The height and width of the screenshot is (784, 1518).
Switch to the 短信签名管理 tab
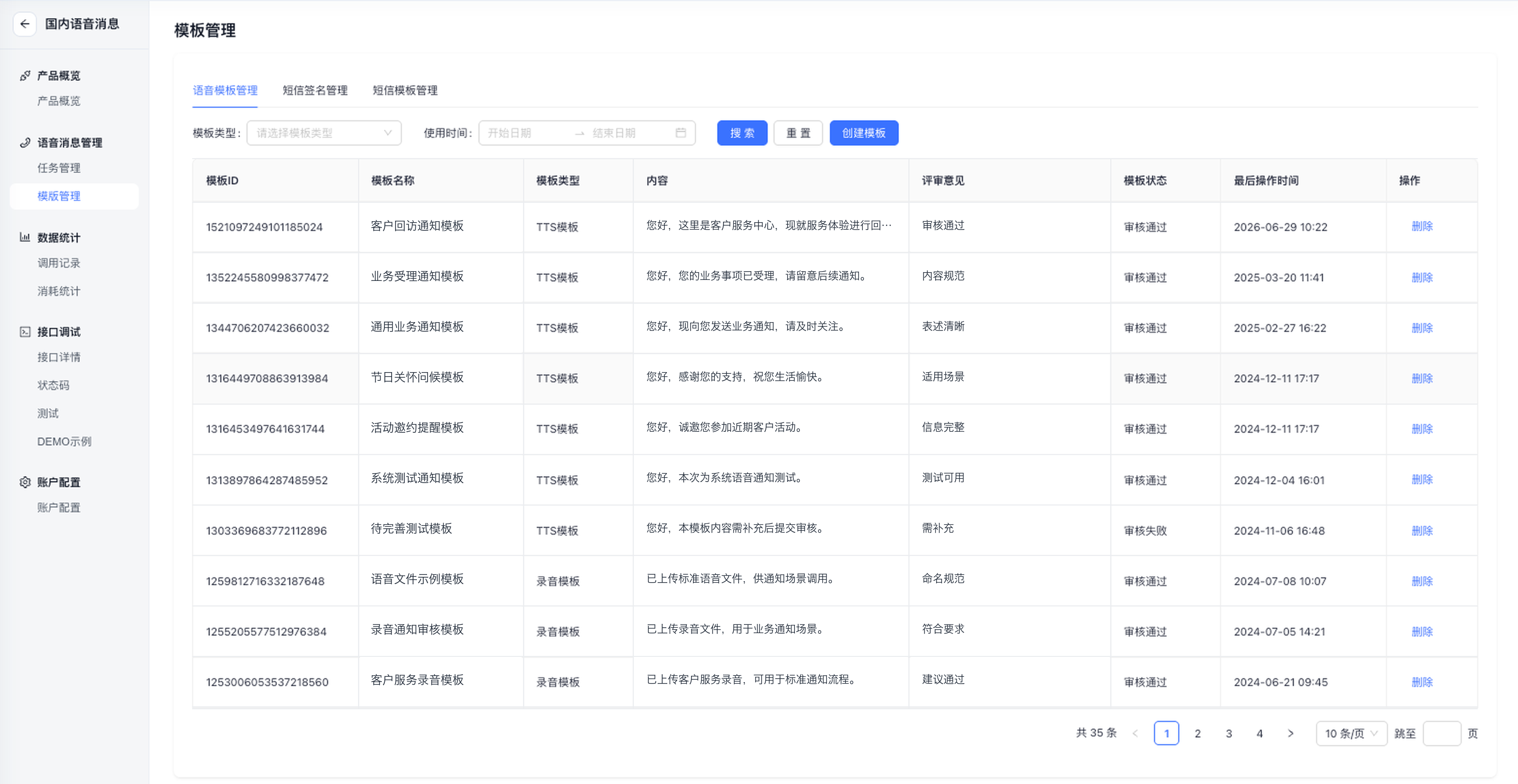[315, 90]
